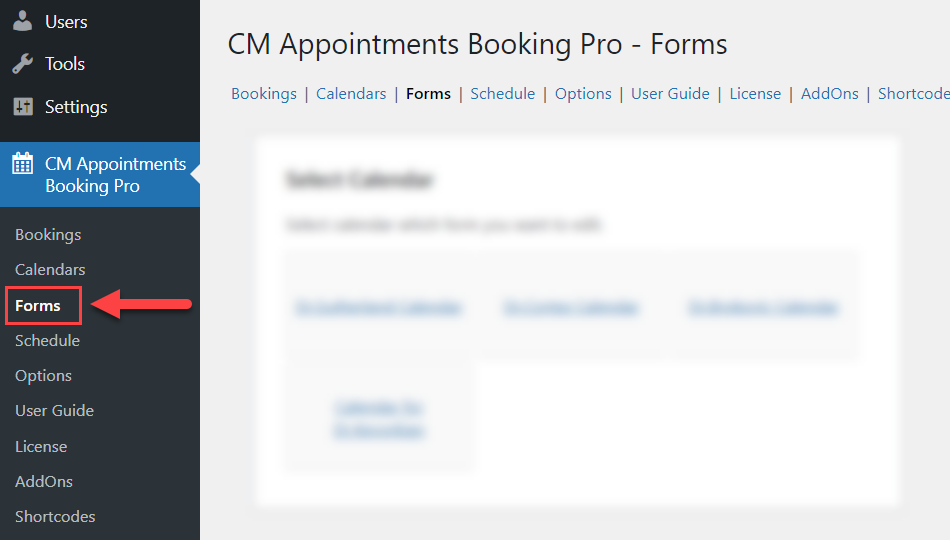Click the Tools wrench icon
The image size is (950, 540).
click(x=22, y=64)
